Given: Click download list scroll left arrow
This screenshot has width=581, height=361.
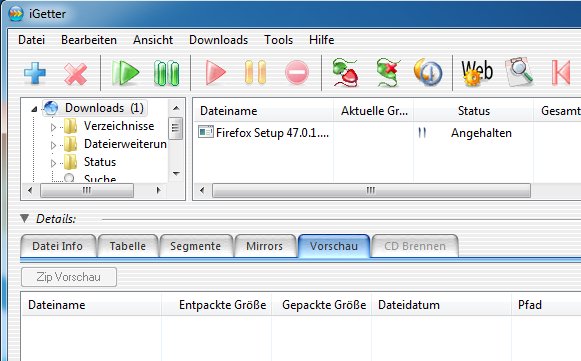Looking at the screenshot, I should click(x=202, y=191).
